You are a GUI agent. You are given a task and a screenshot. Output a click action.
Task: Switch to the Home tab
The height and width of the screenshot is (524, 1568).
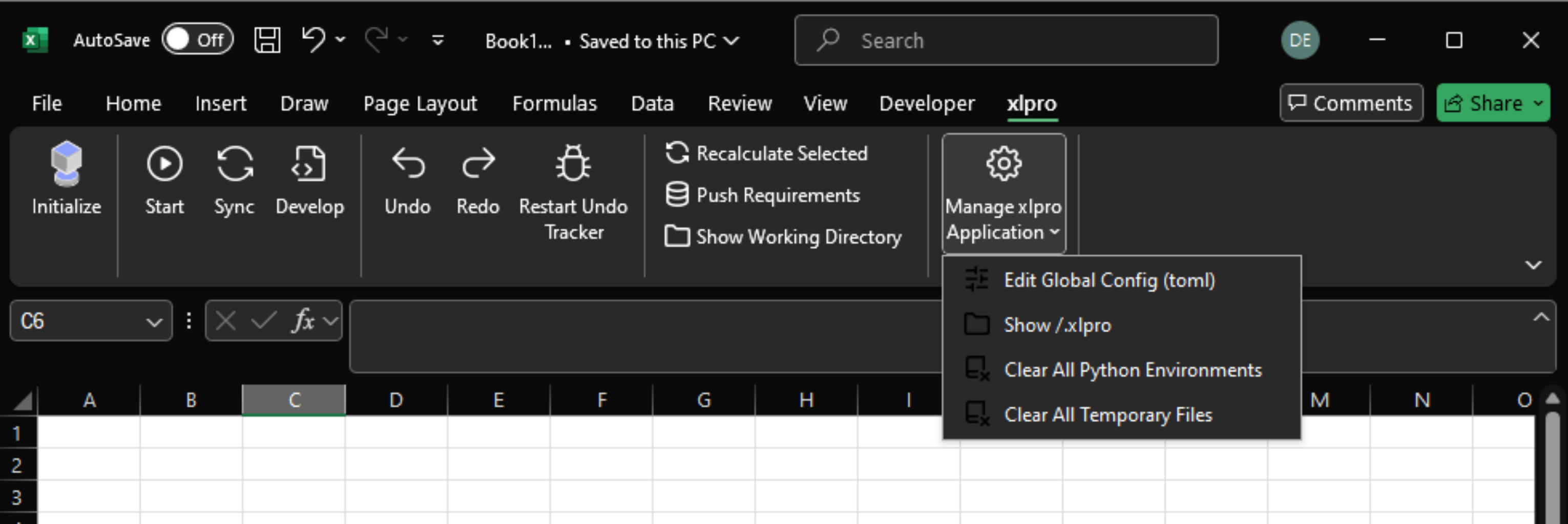pyautogui.click(x=133, y=103)
